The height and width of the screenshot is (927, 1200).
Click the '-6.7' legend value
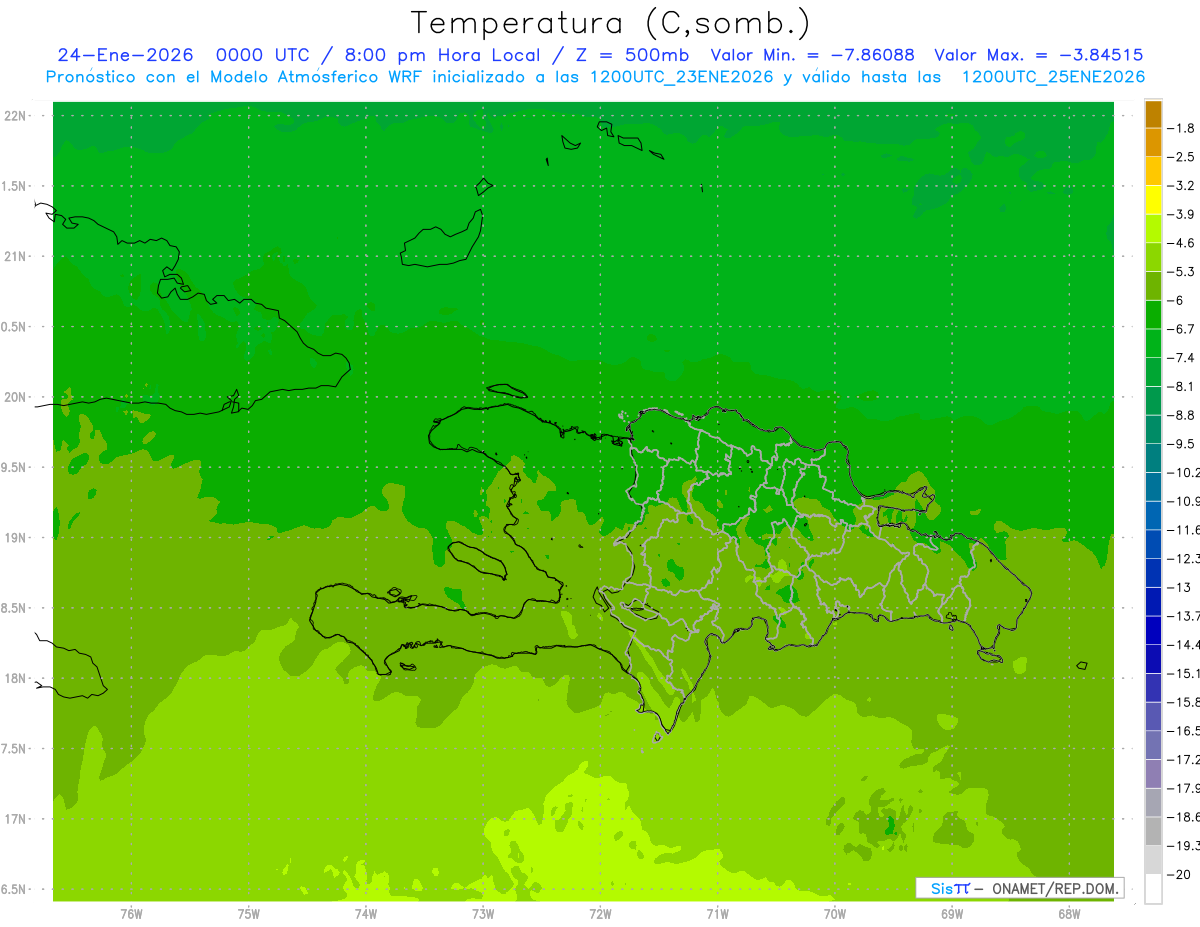(1181, 329)
